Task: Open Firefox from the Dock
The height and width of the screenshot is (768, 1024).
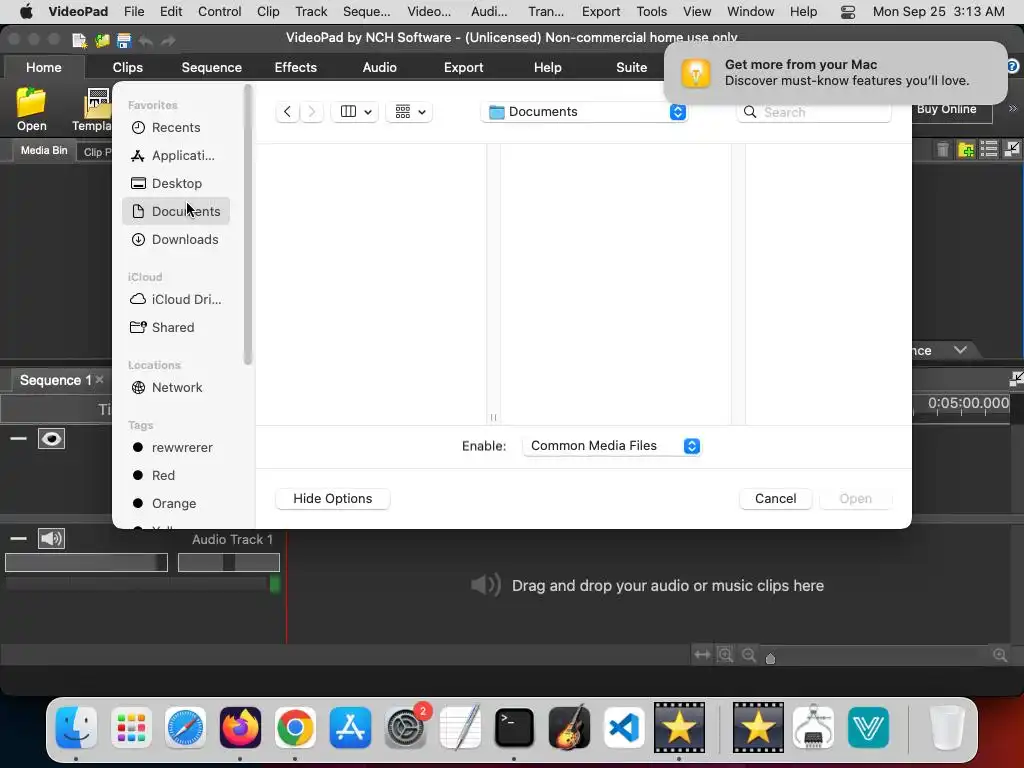Action: (240, 728)
